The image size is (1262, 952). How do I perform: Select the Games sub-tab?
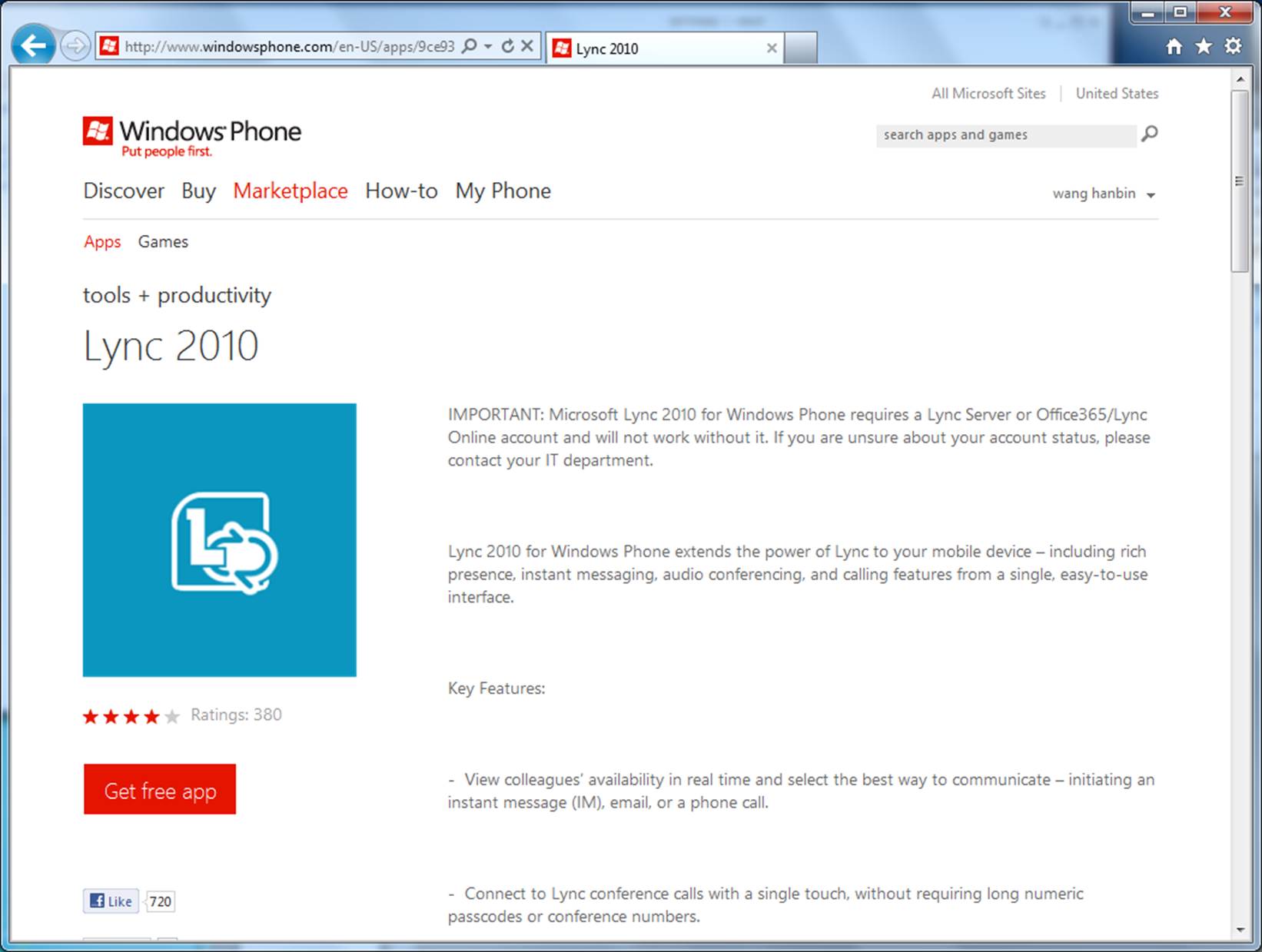(x=163, y=242)
